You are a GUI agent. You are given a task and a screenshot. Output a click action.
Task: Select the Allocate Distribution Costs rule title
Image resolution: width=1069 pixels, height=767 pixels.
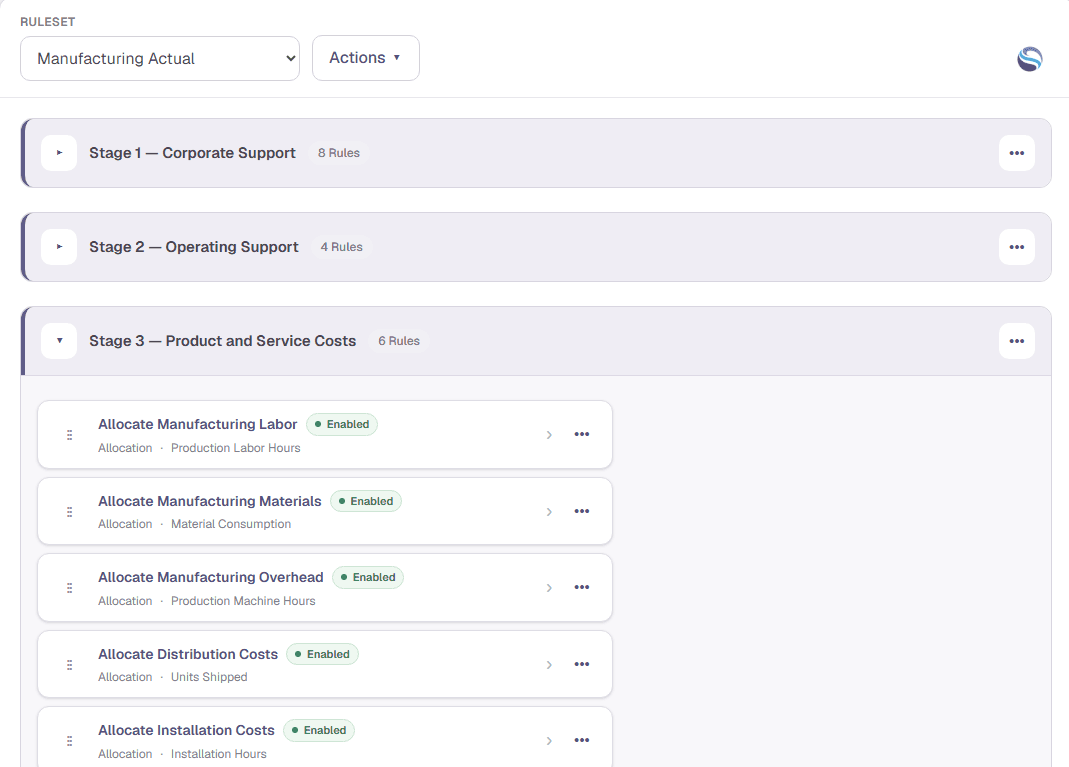[x=188, y=655]
